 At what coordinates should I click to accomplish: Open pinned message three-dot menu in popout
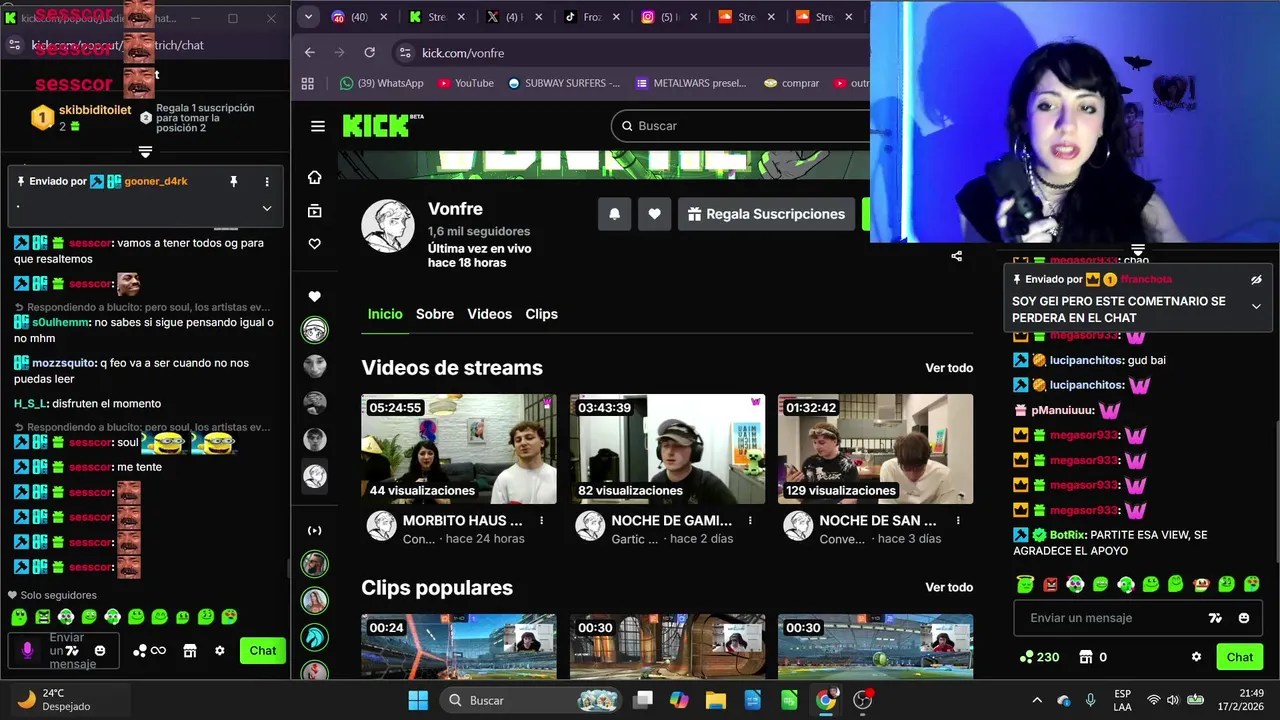[x=267, y=182]
